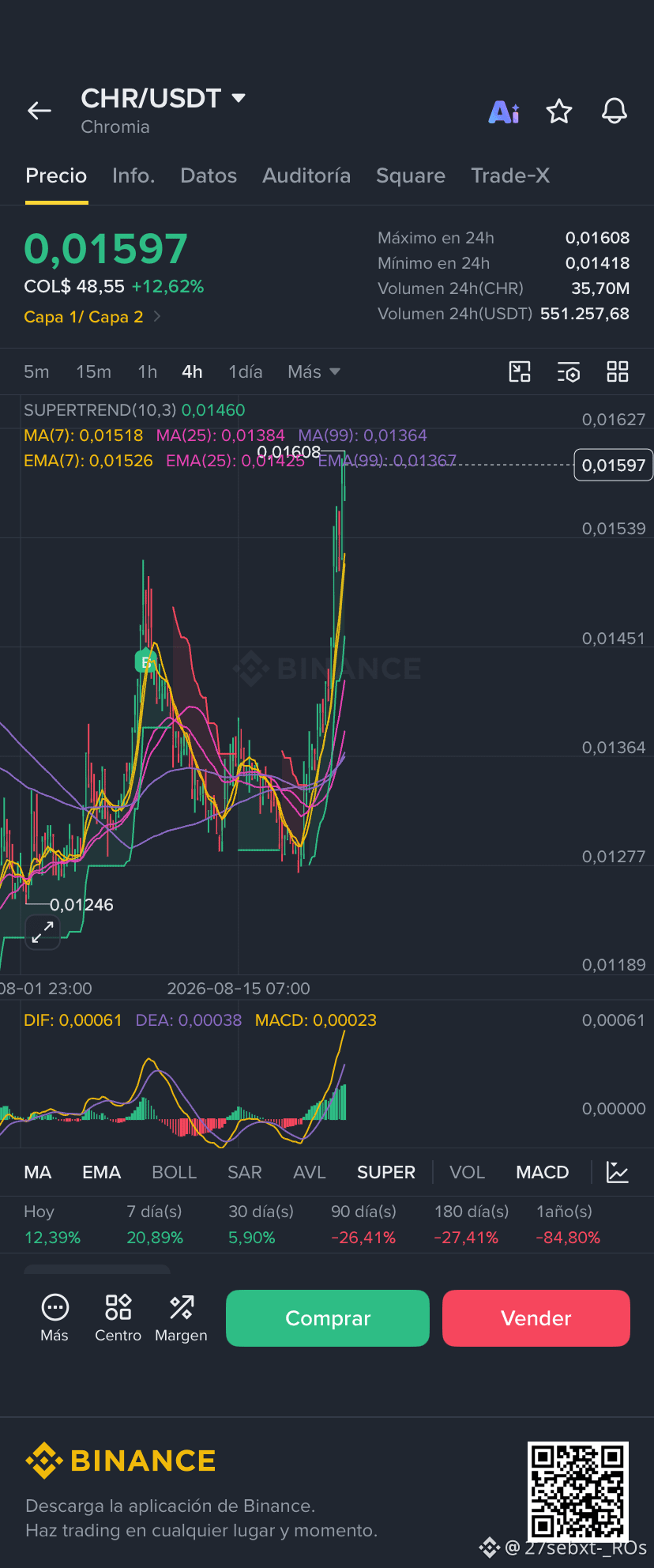654x1568 pixels.
Task: Open the Trade-X tab
Action: 510,175
